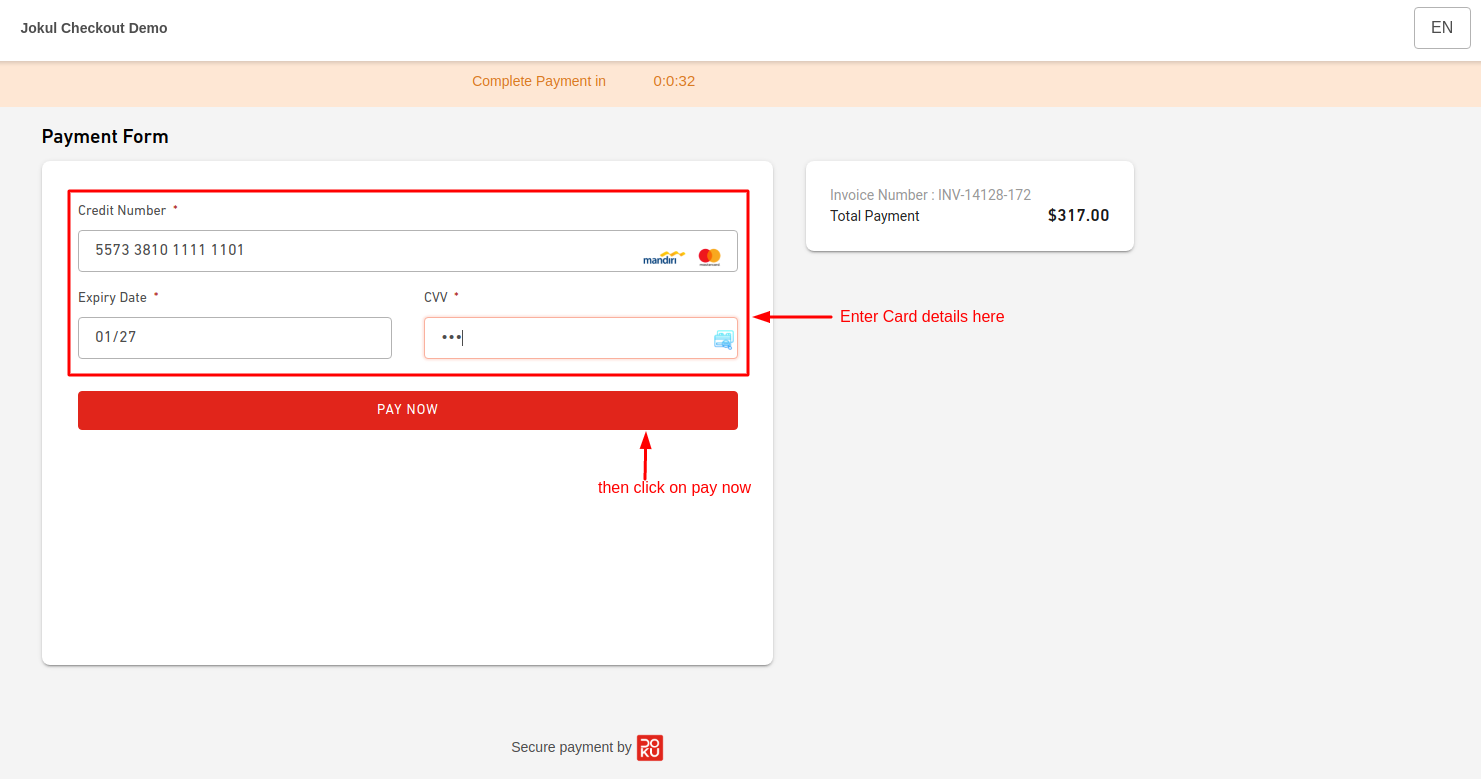The width and height of the screenshot is (1481, 779).
Task: Click the Secure payment by text
Action: click(571, 747)
